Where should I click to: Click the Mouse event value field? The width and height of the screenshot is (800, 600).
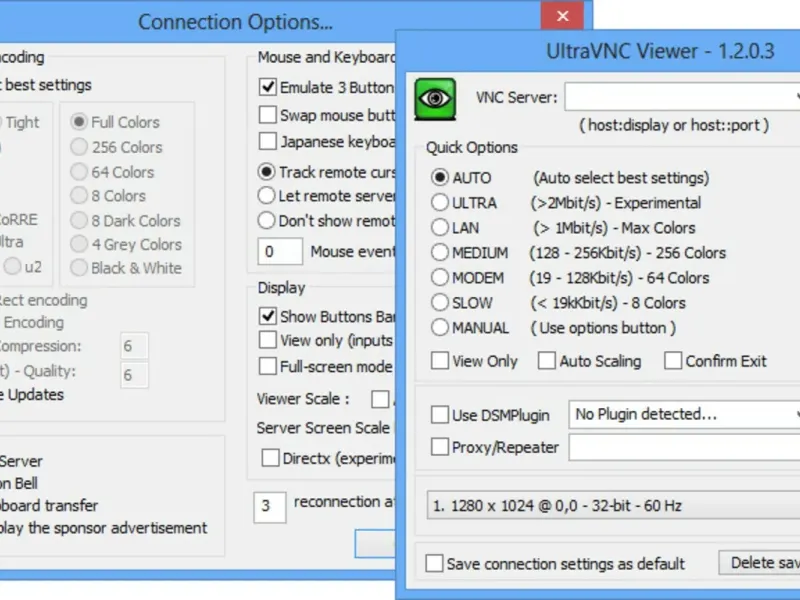pos(280,252)
